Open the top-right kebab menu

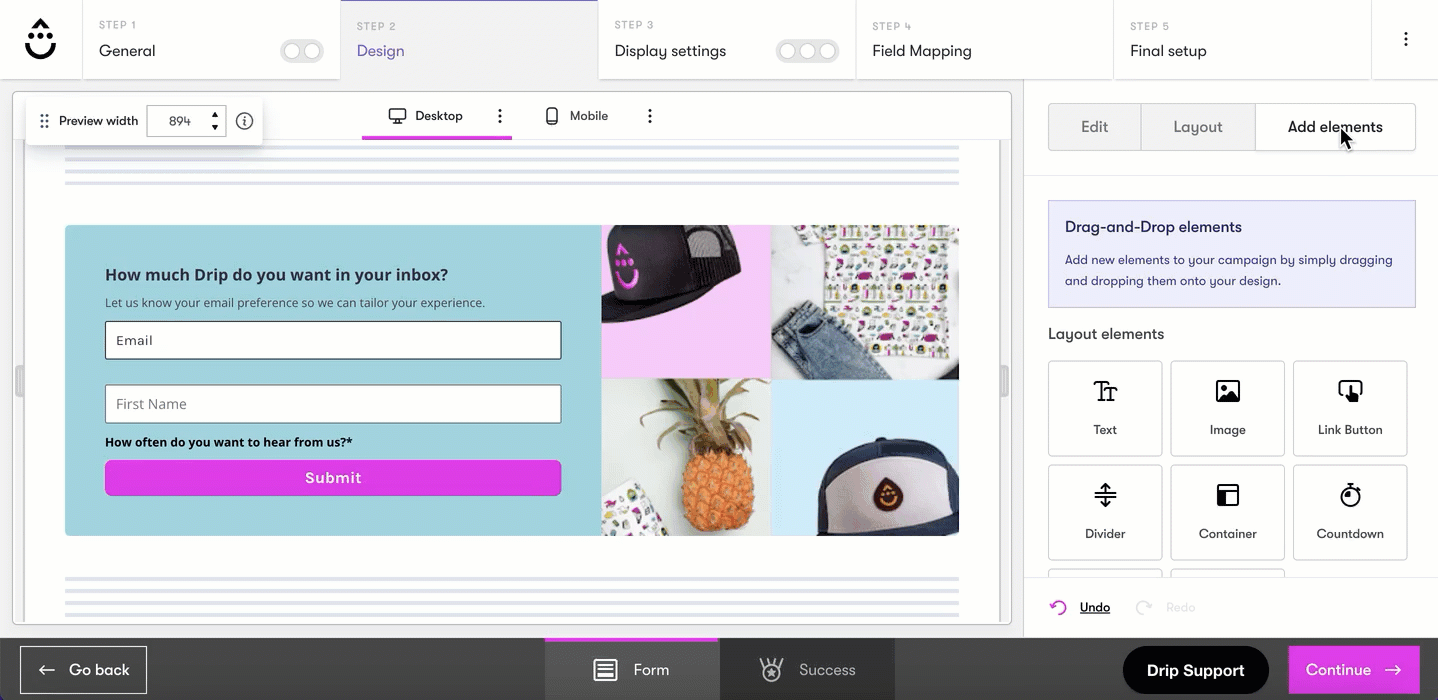(x=1405, y=39)
